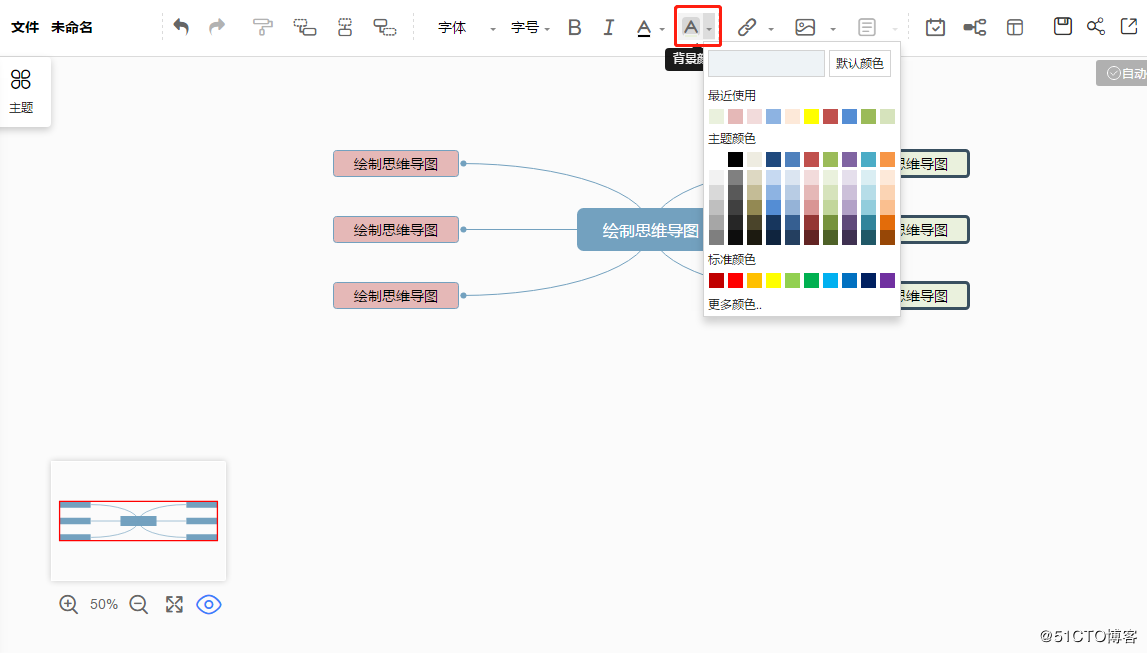This screenshot has height=653, width=1147.
Task: Expand the note dropdown arrow
Action: coord(895,29)
